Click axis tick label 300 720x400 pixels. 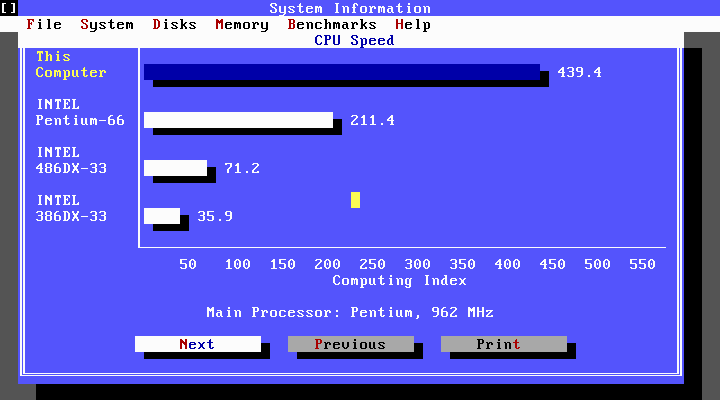click(x=417, y=264)
